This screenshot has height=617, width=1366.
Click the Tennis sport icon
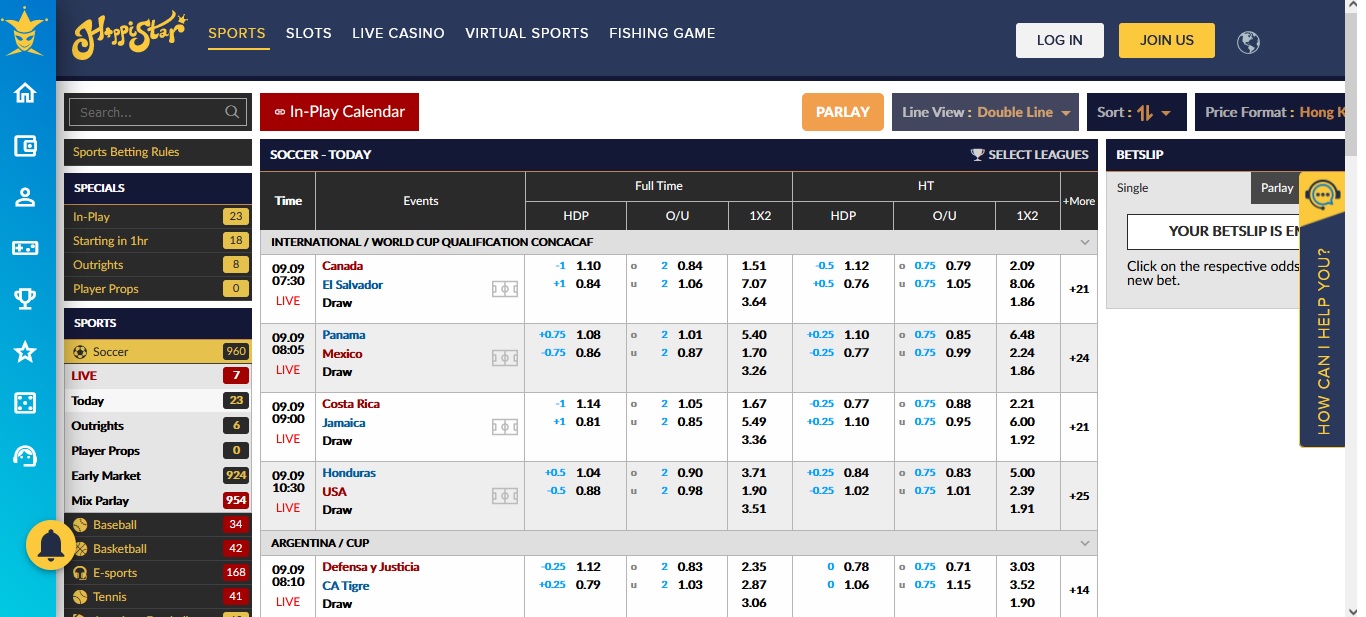80,597
